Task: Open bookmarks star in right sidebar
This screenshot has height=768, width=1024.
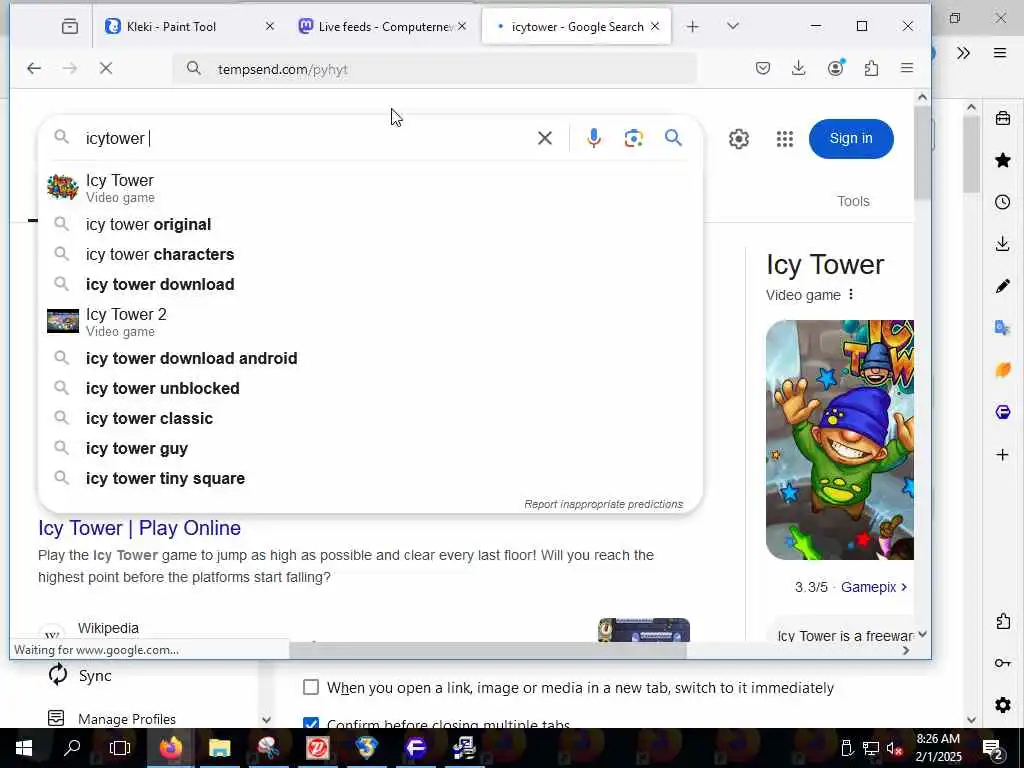Action: (x=1002, y=160)
